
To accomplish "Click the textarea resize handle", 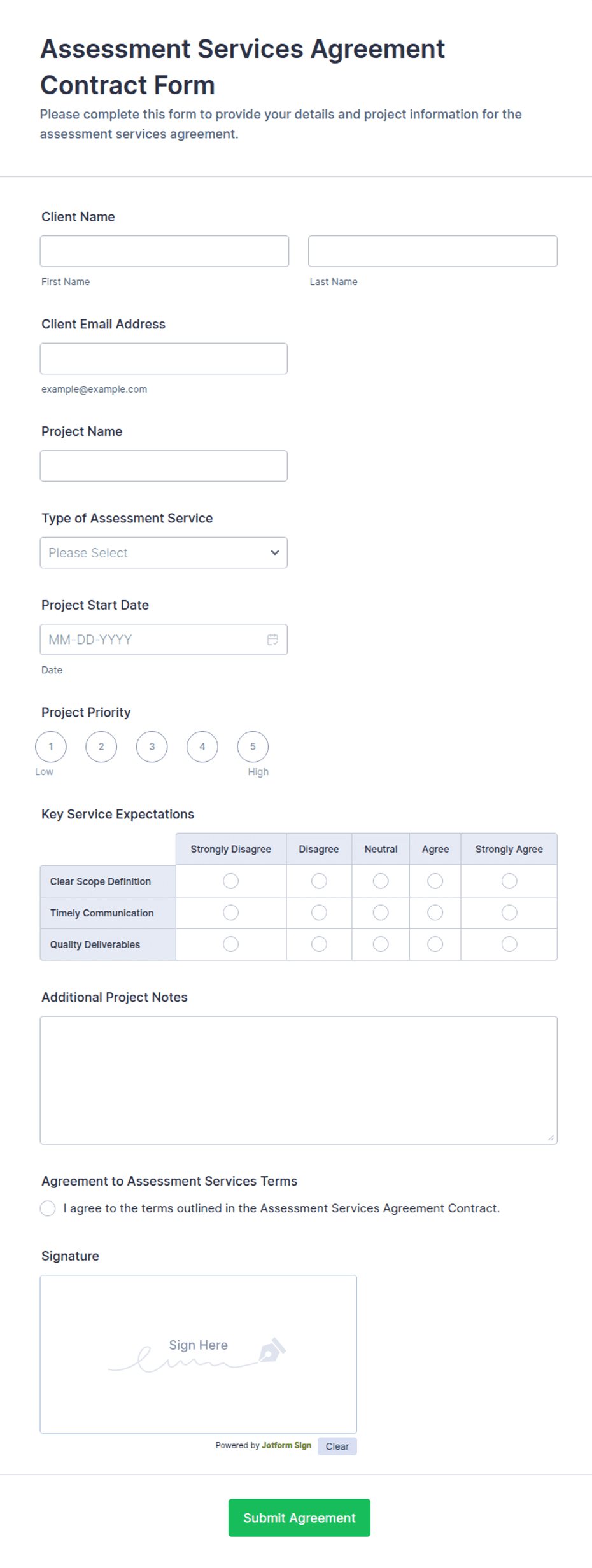I will (551, 1137).
